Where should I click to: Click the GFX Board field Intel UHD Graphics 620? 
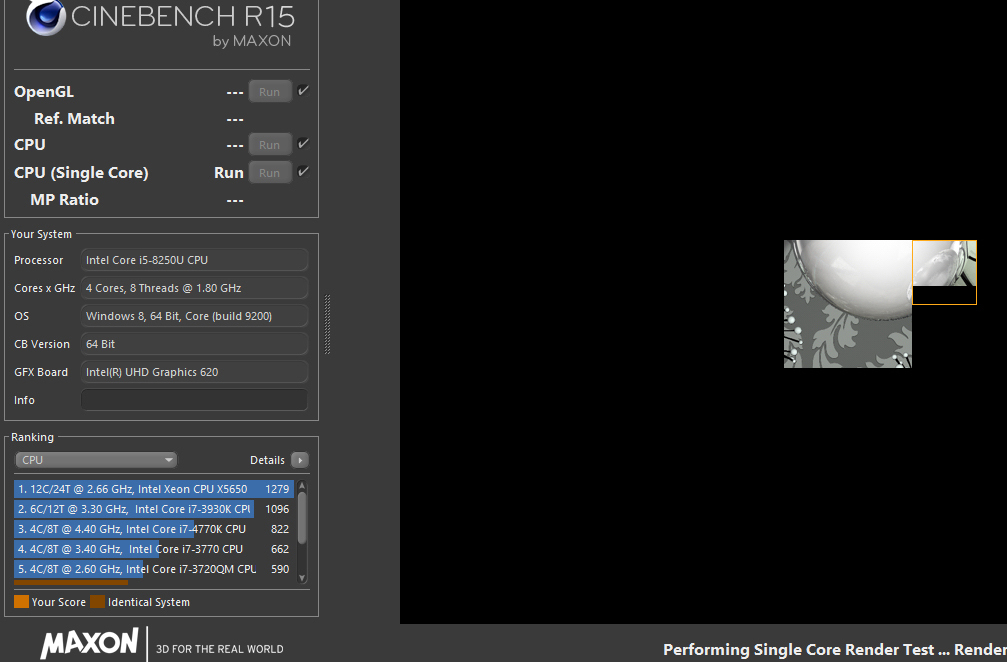(194, 372)
